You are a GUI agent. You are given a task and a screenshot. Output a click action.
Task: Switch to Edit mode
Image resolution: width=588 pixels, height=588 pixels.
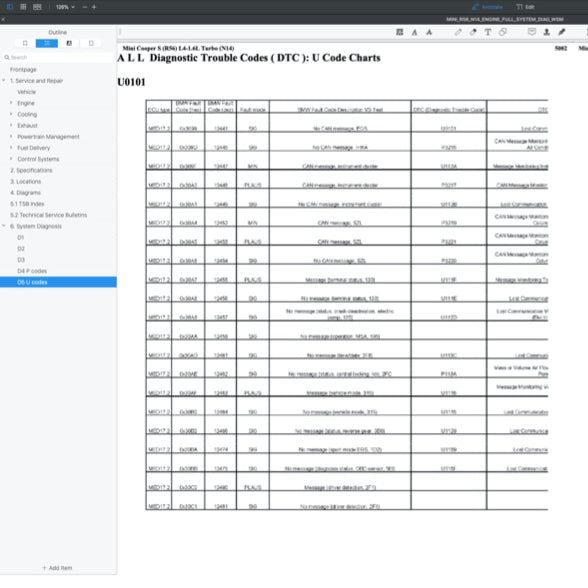525,7
